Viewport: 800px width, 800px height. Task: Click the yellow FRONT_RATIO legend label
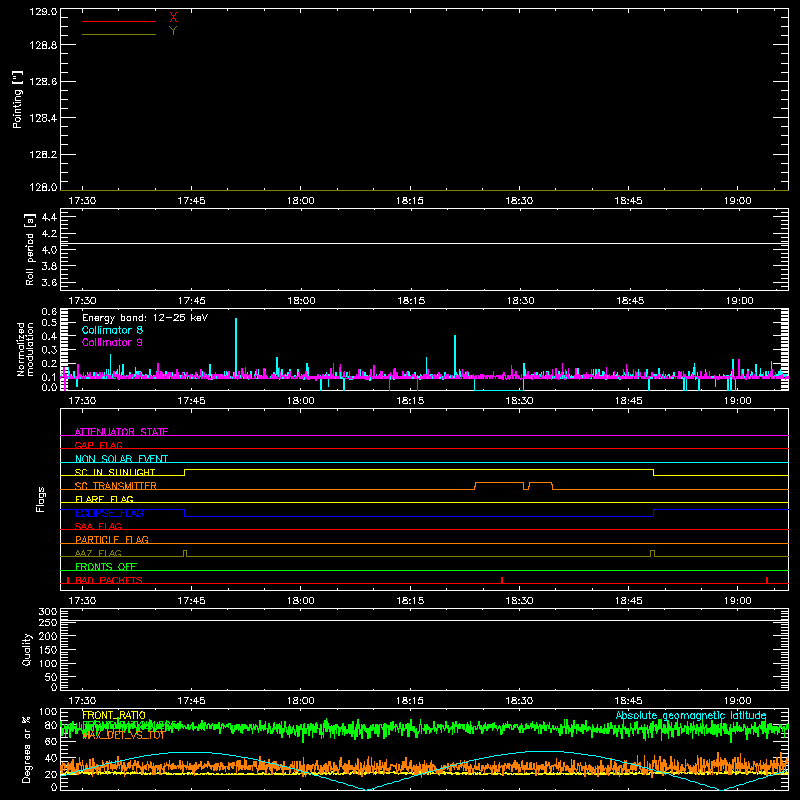(114, 715)
